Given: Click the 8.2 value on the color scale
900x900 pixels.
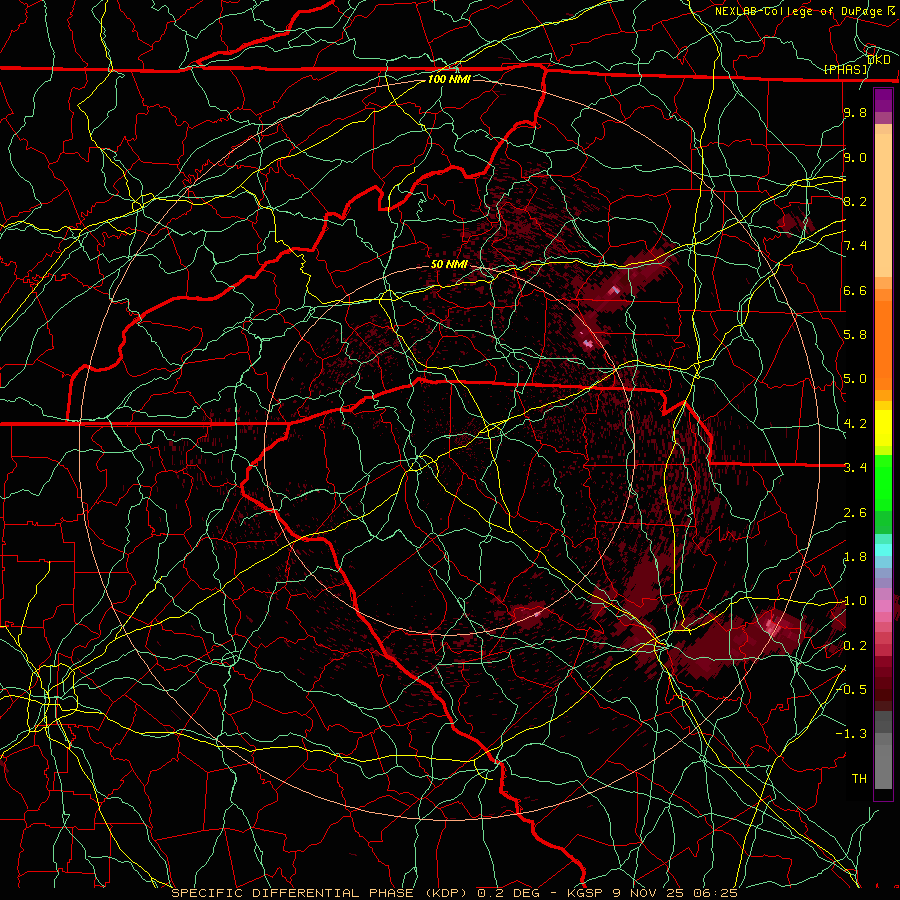Looking at the screenshot, I should (855, 201).
